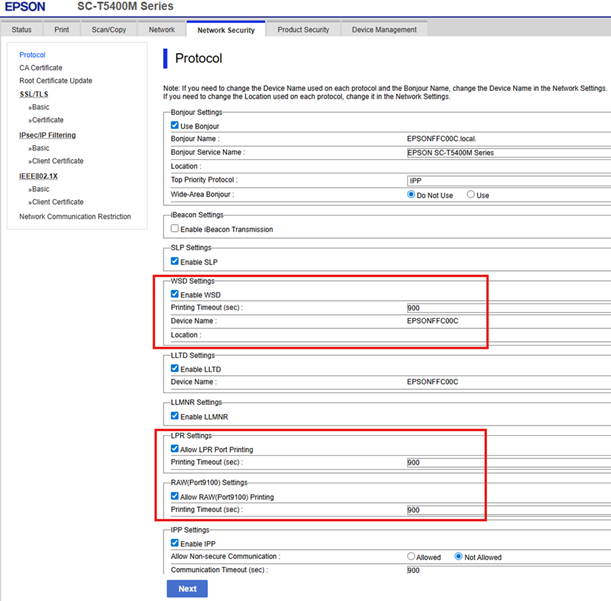Select the Network Security tab
The image size is (611, 601).
click(226, 30)
